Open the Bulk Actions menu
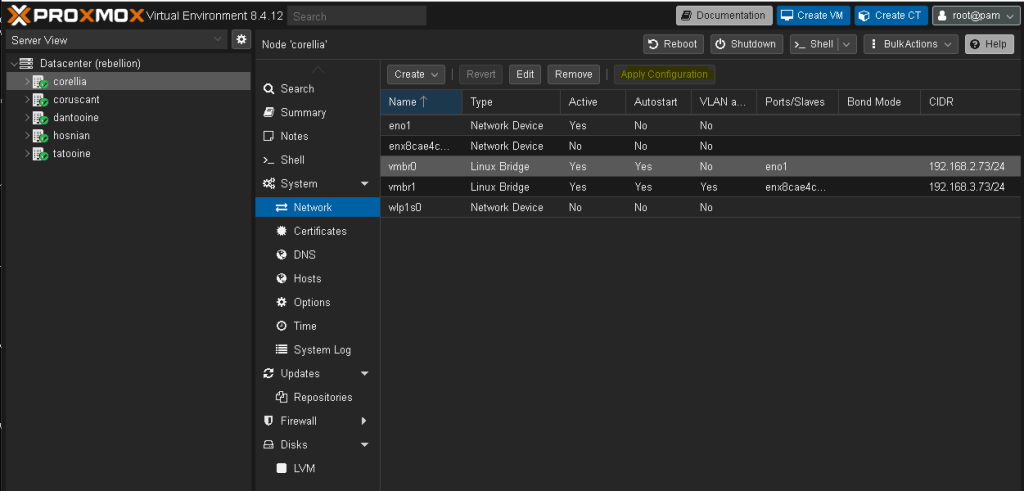Image resolution: width=1024 pixels, height=491 pixels. [911, 44]
